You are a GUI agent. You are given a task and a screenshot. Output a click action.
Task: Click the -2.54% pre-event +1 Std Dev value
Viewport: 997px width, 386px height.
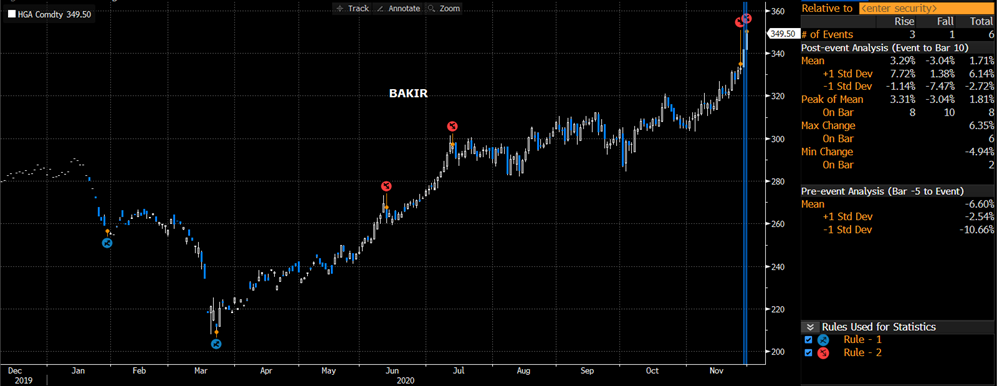click(x=980, y=217)
